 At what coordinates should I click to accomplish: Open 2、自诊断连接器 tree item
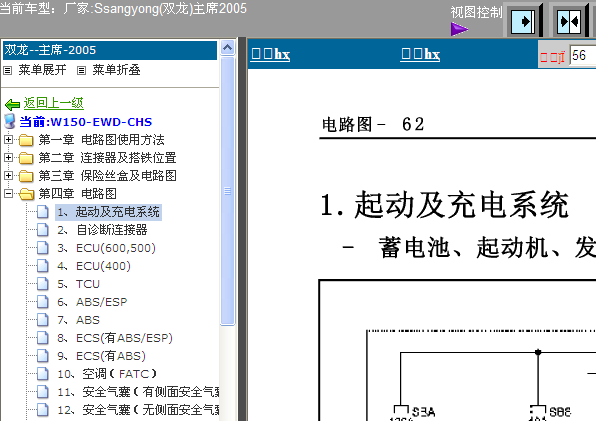tap(102, 230)
